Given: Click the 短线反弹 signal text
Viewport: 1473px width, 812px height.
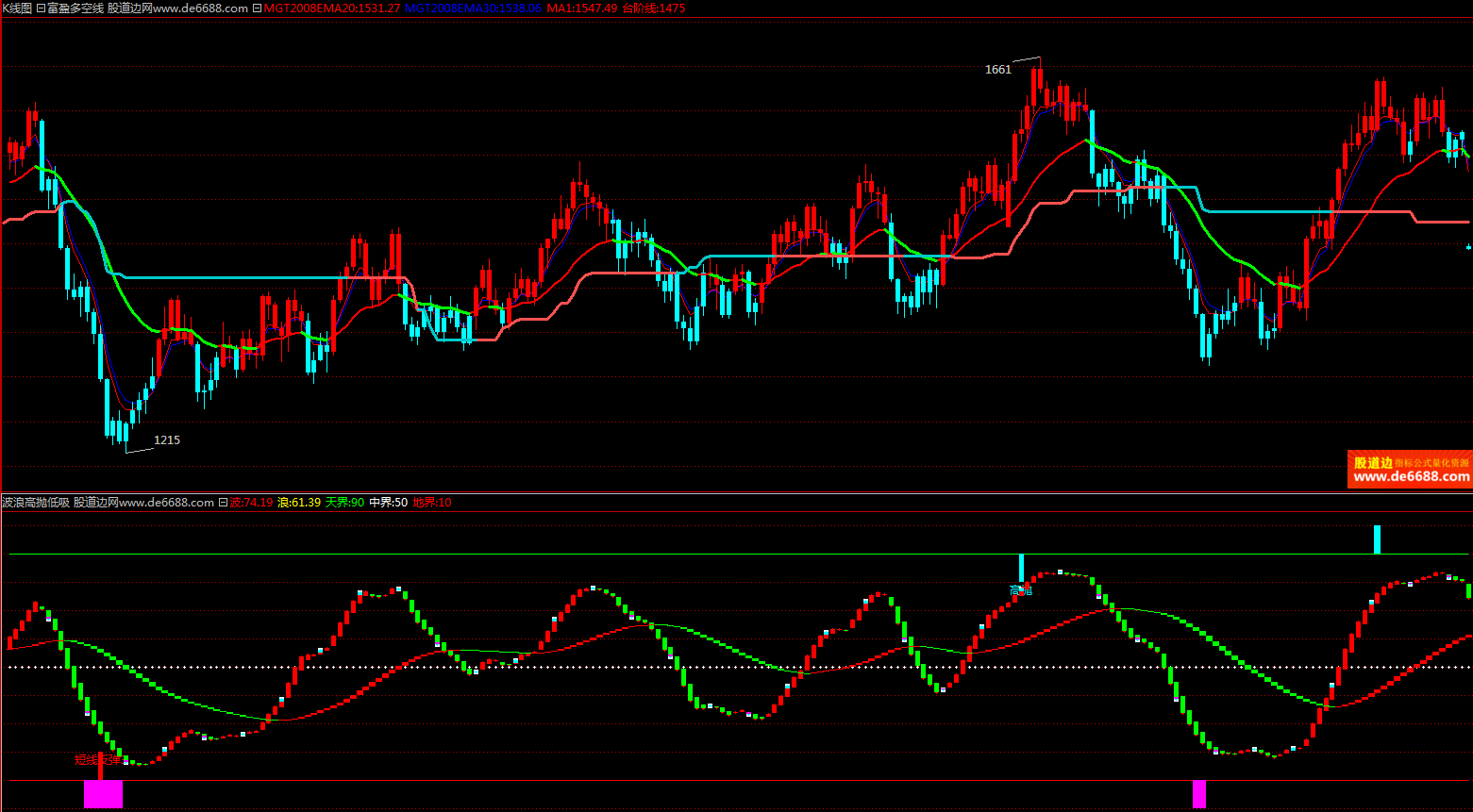Looking at the screenshot, I should (98, 759).
